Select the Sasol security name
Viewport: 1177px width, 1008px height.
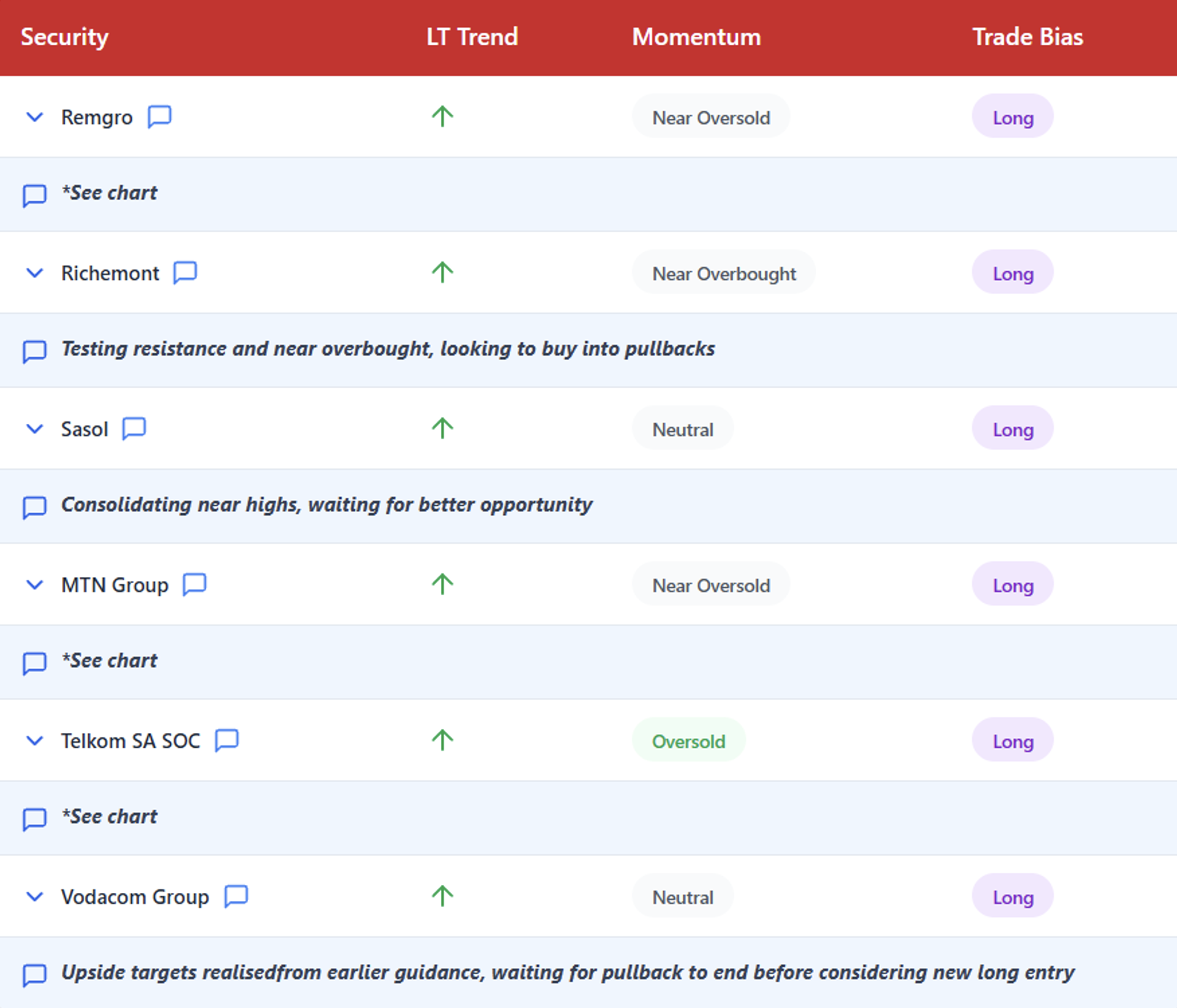click(85, 429)
